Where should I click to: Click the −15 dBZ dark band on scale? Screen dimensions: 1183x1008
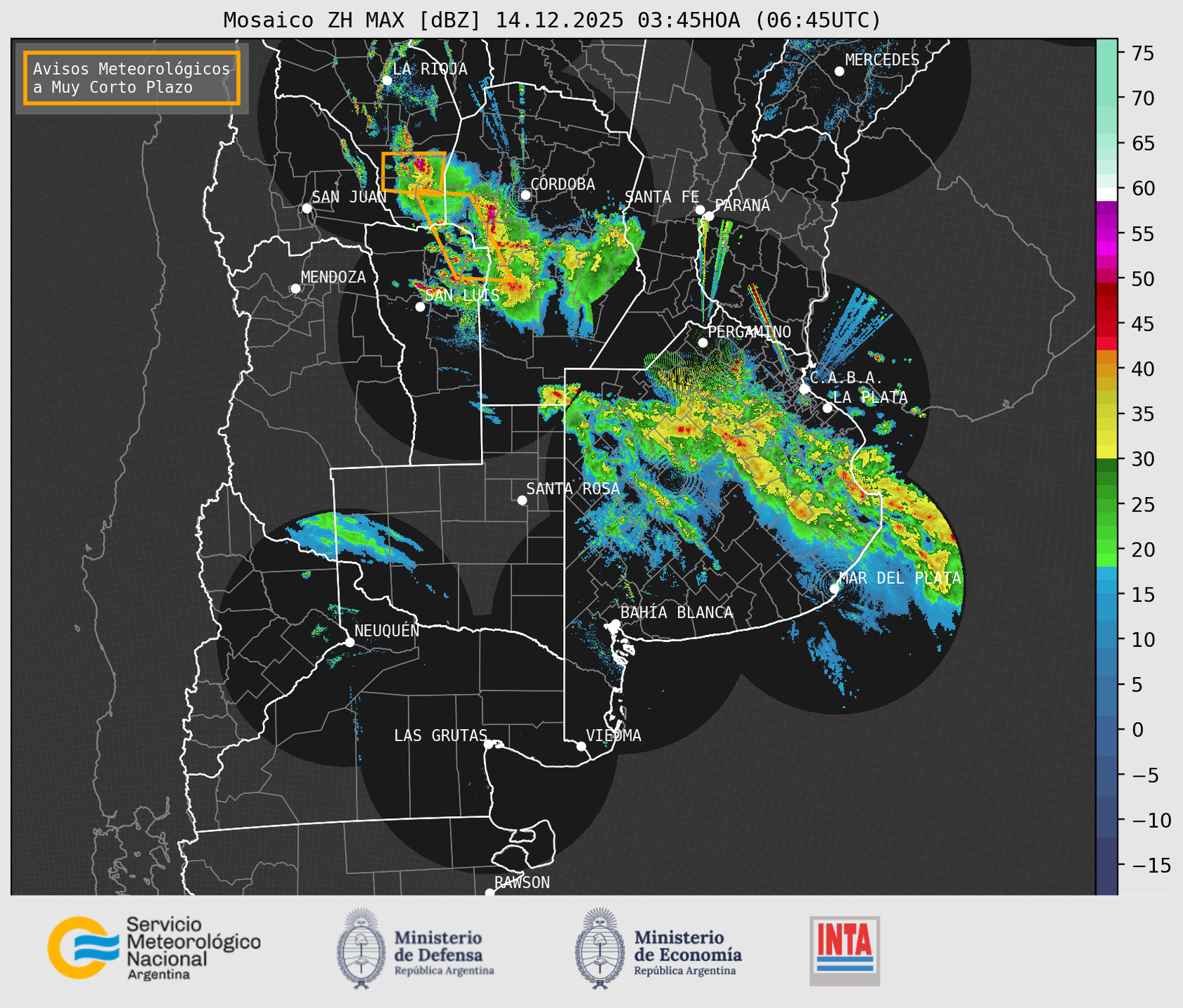pos(1107,865)
